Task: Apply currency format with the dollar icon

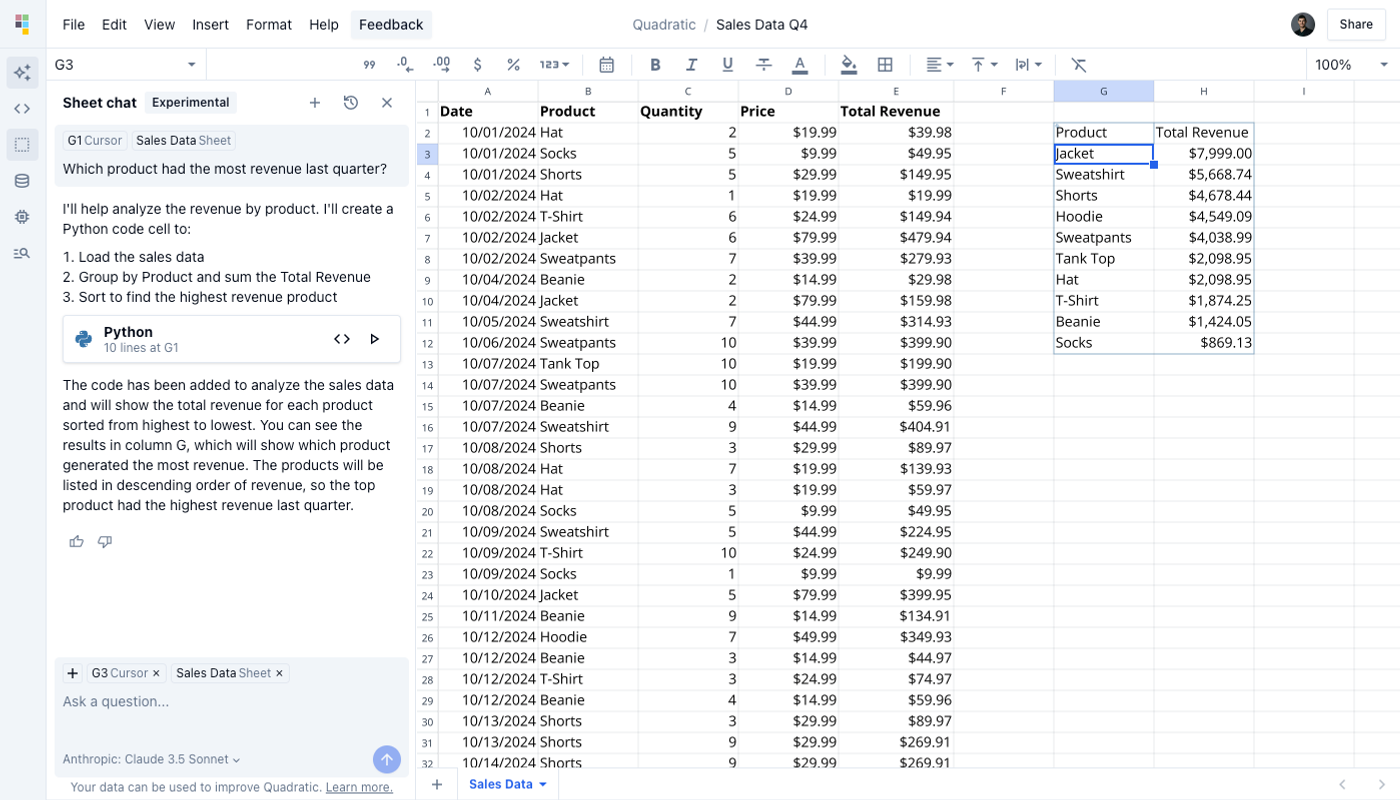Action: (477, 64)
